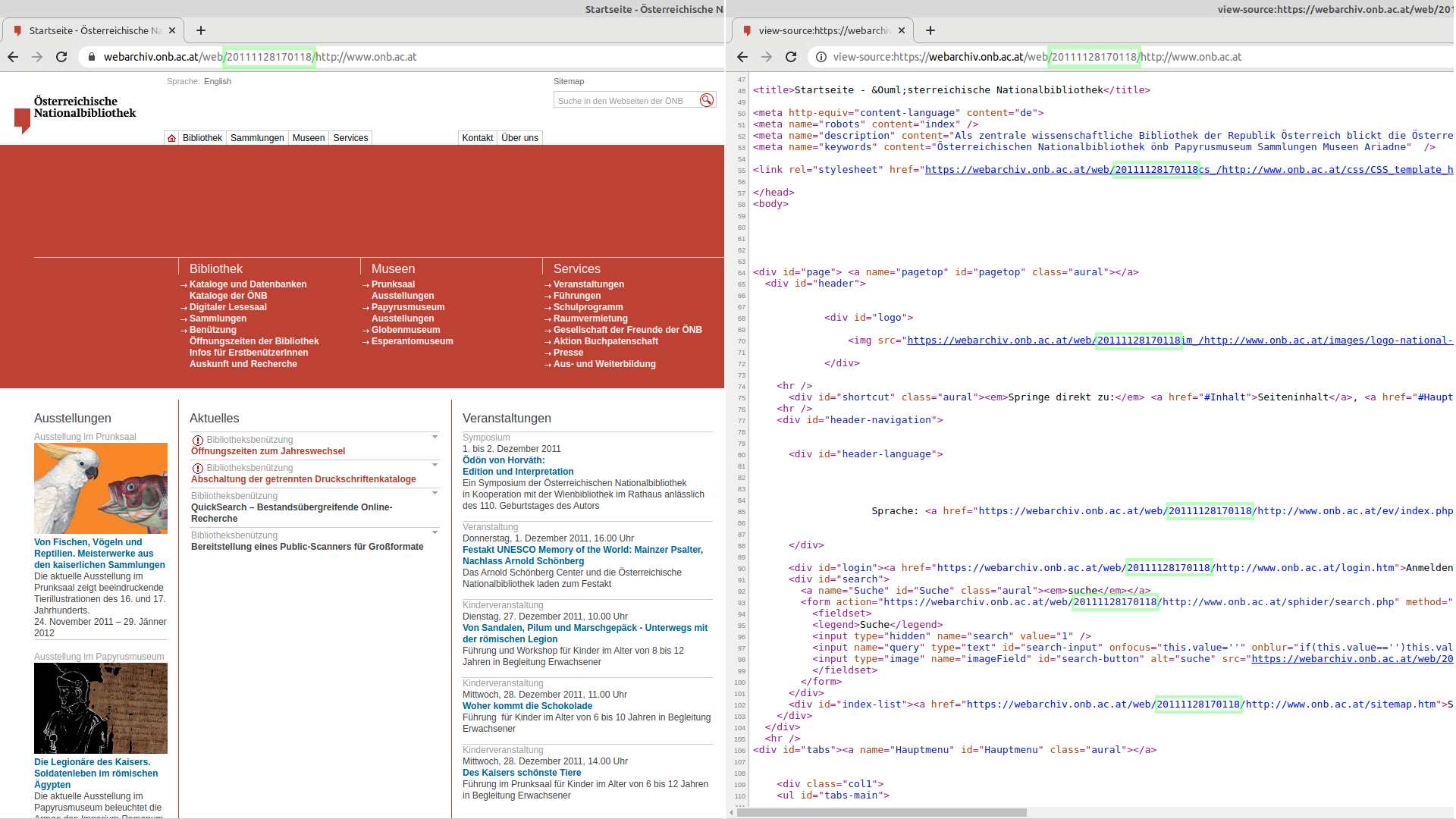
Task: Open the Benützung link
Action: pos(213,330)
